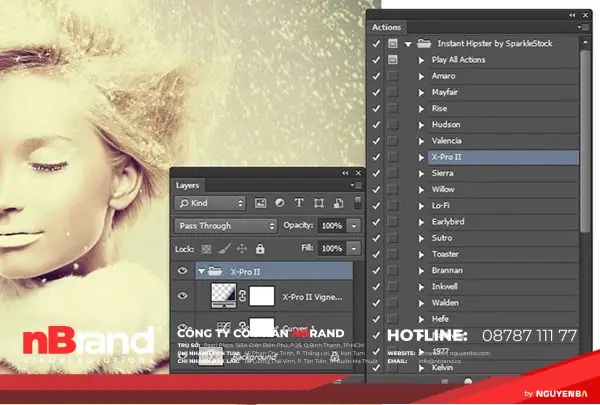
Task: Click the shape layer filter icon
Action: pyautogui.click(x=319, y=203)
